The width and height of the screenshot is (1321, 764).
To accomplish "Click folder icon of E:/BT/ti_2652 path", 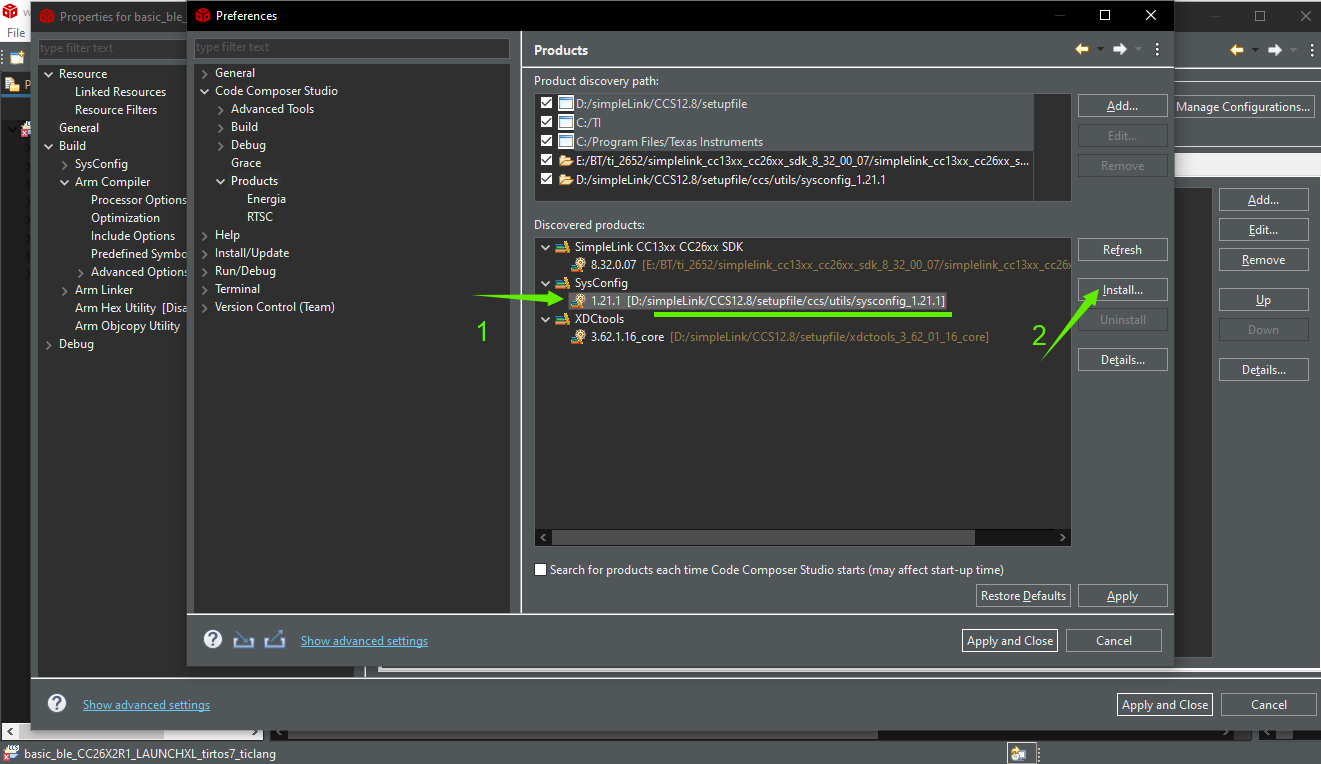I will point(565,160).
